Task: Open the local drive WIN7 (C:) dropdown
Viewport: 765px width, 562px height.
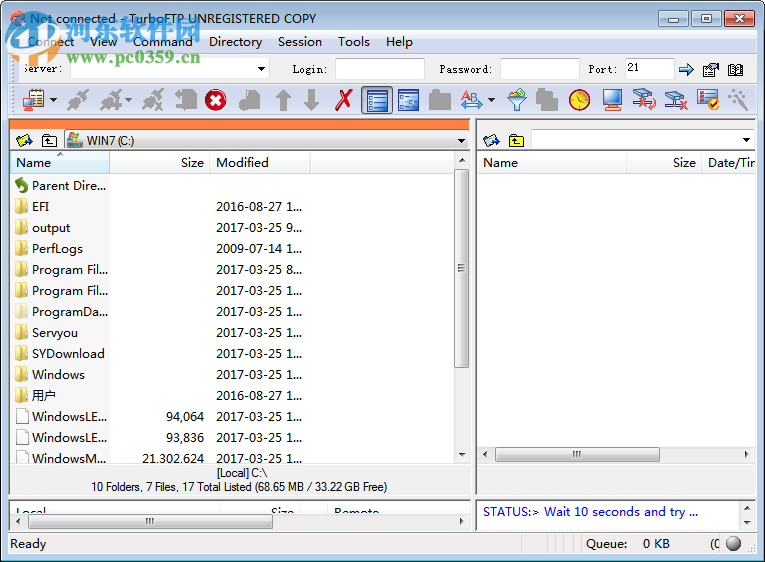Action: (x=461, y=141)
